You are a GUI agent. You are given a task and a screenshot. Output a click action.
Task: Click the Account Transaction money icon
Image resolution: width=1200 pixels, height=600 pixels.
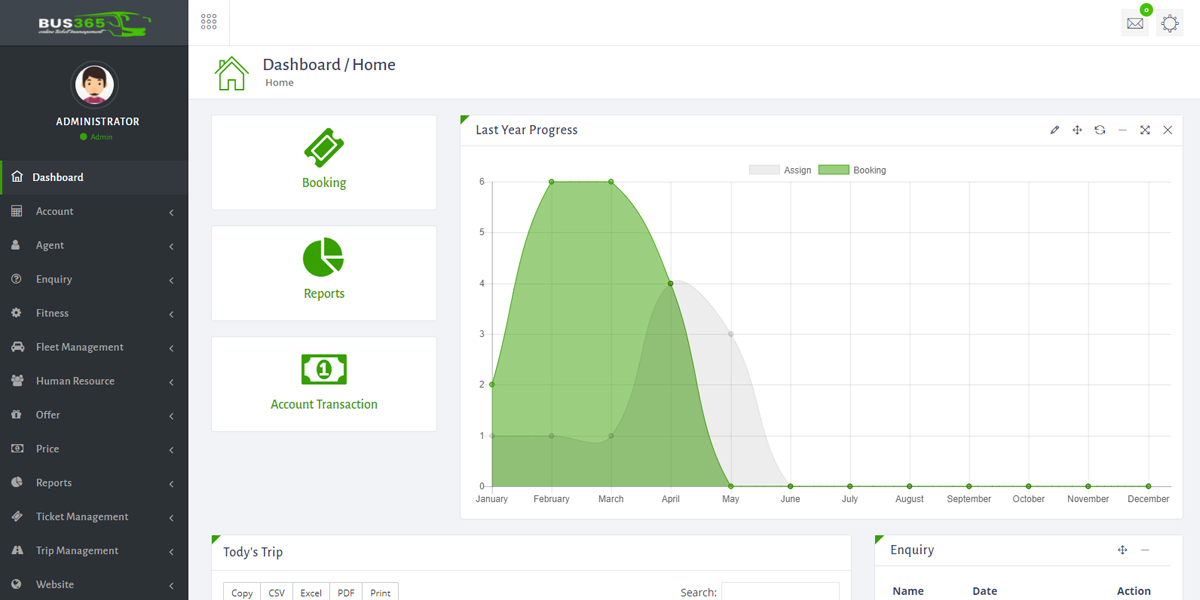(324, 369)
